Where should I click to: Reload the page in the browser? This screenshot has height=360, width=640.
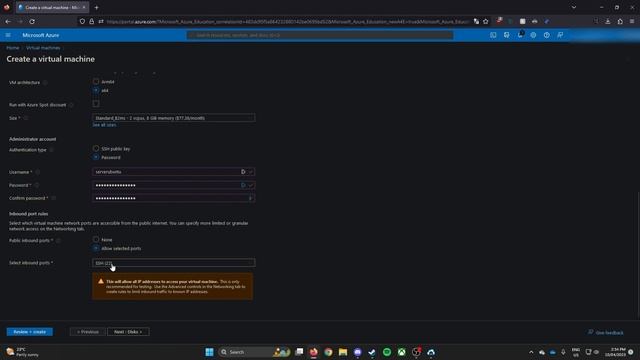click(32, 21)
